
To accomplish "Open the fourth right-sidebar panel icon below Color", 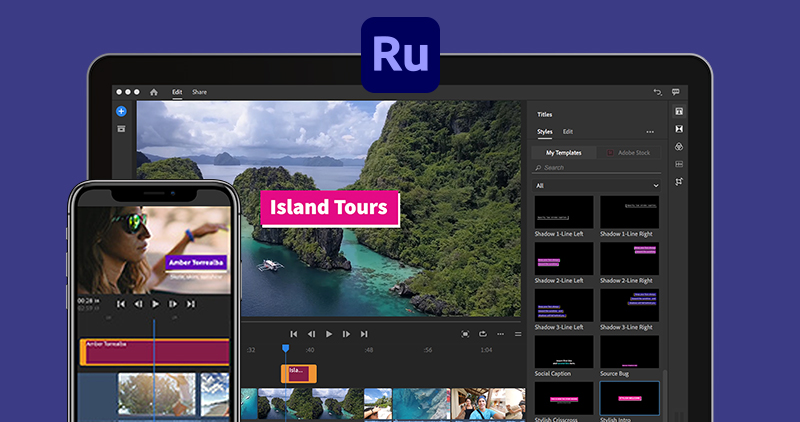I will [x=679, y=164].
